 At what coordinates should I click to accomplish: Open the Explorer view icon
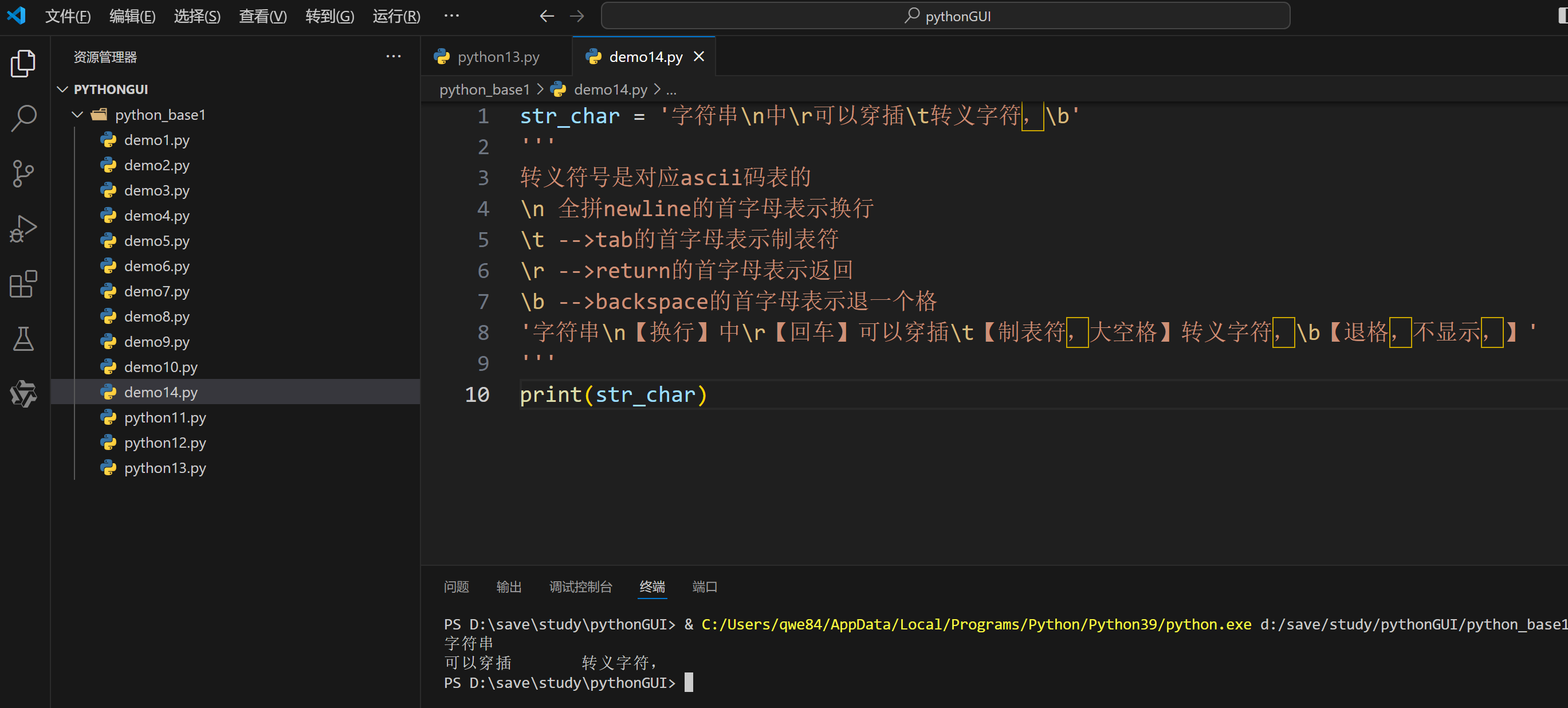[23, 64]
